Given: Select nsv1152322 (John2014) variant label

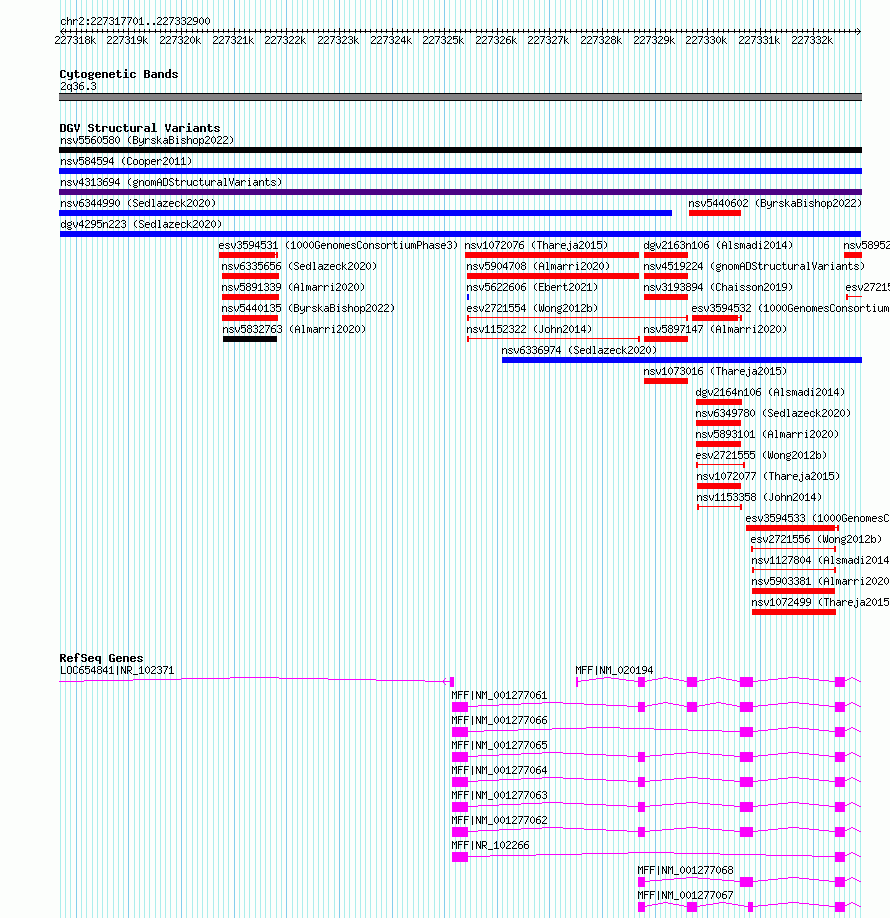Looking at the screenshot, I should [x=529, y=330].
